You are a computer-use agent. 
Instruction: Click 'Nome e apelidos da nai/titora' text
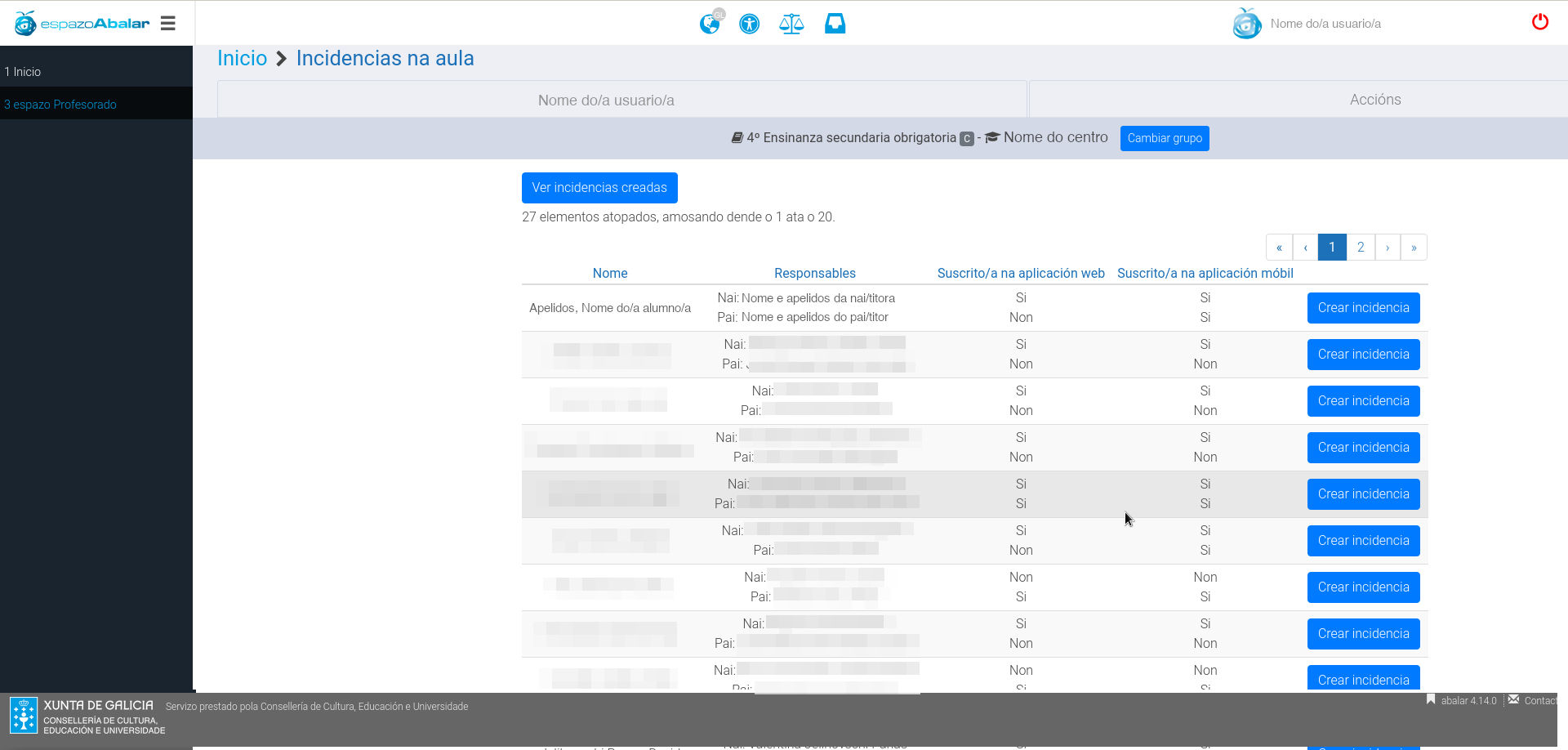818,298
